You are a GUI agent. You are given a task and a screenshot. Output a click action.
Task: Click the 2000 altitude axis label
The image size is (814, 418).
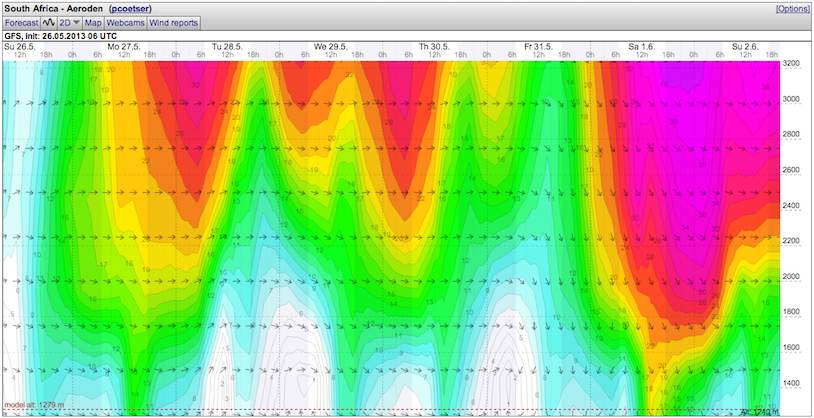click(790, 276)
